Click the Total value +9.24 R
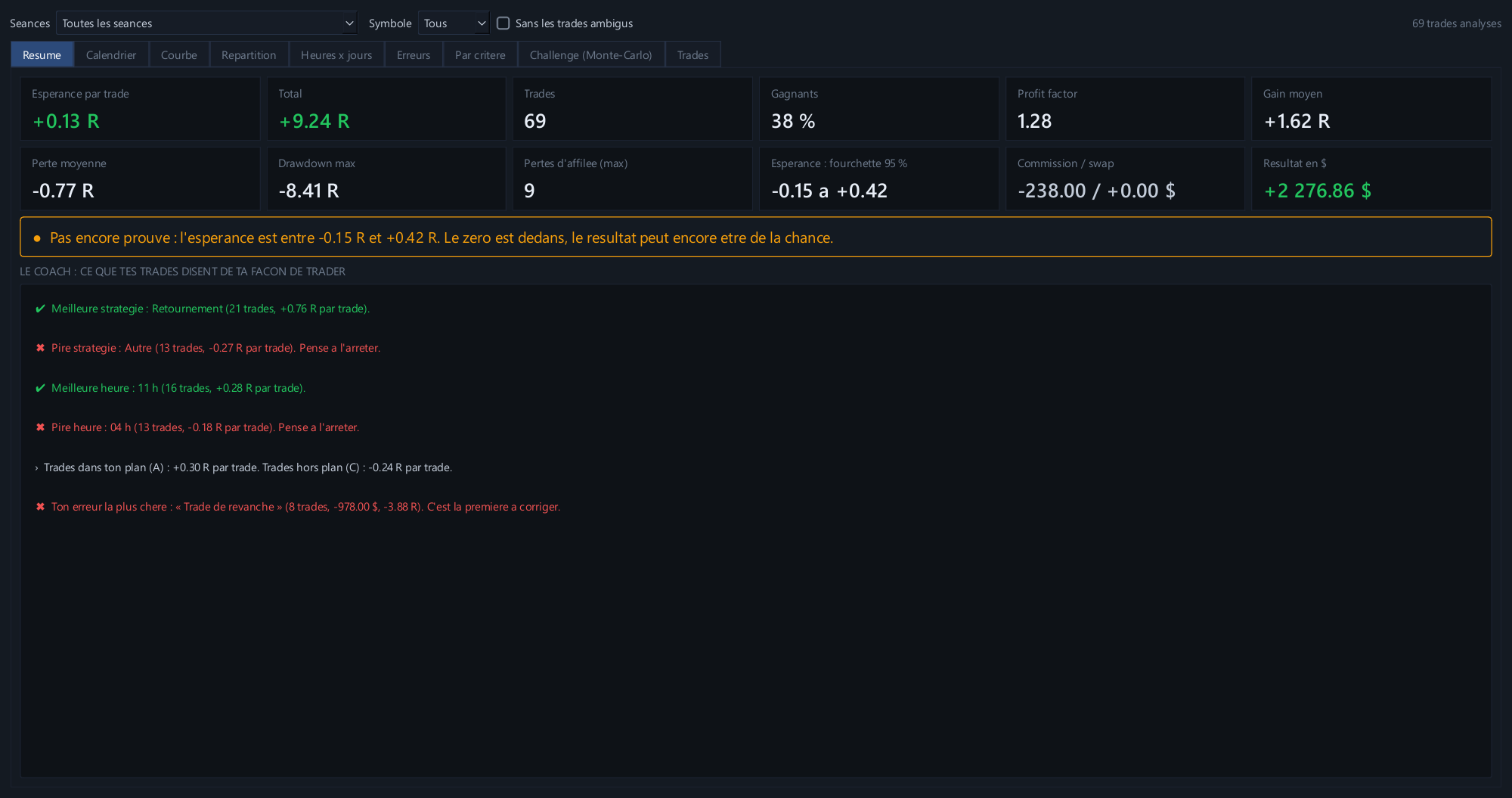This screenshot has width=1512, height=798. coord(314,121)
